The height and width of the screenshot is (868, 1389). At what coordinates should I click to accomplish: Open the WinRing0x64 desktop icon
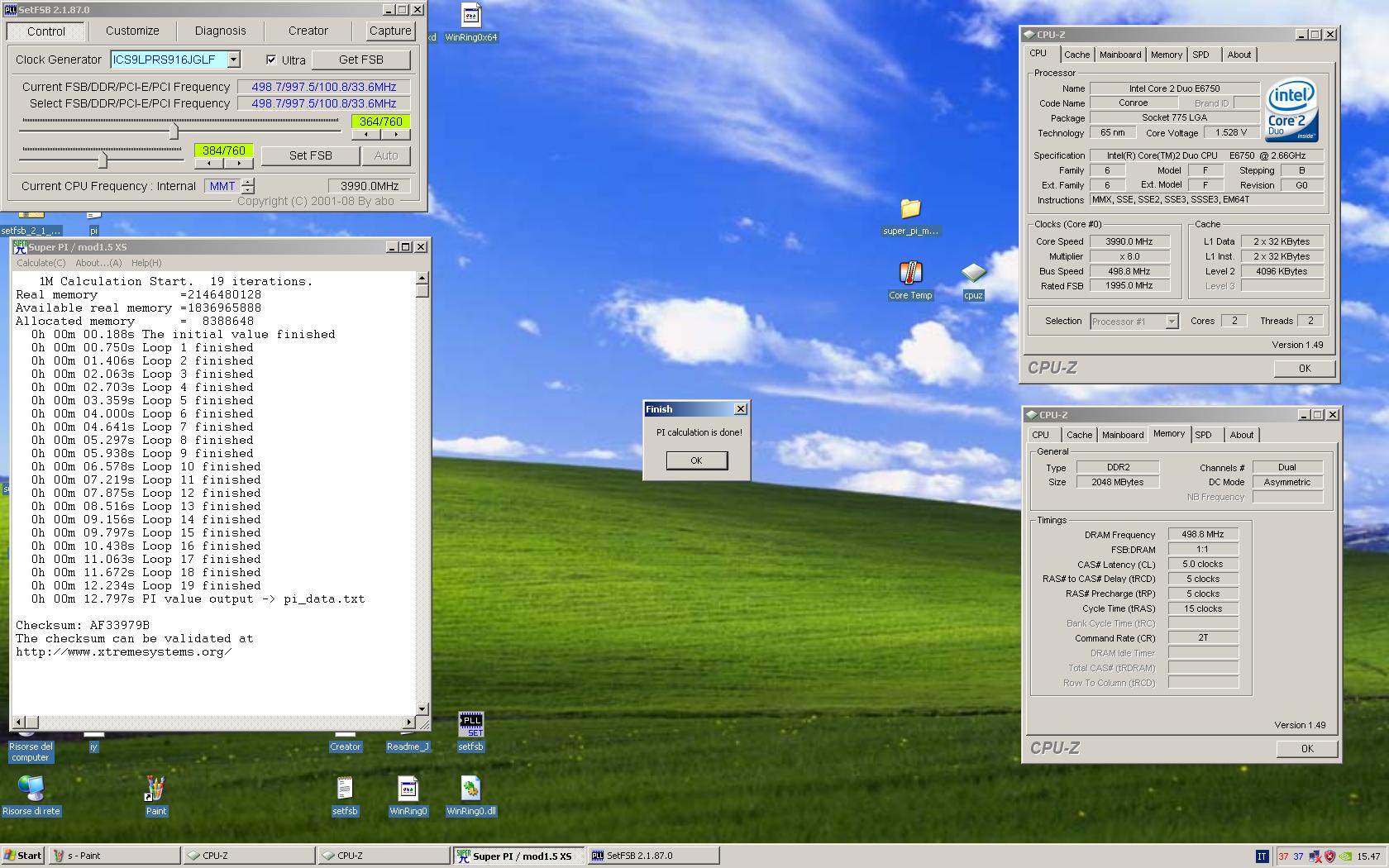pyautogui.click(x=470, y=22)
